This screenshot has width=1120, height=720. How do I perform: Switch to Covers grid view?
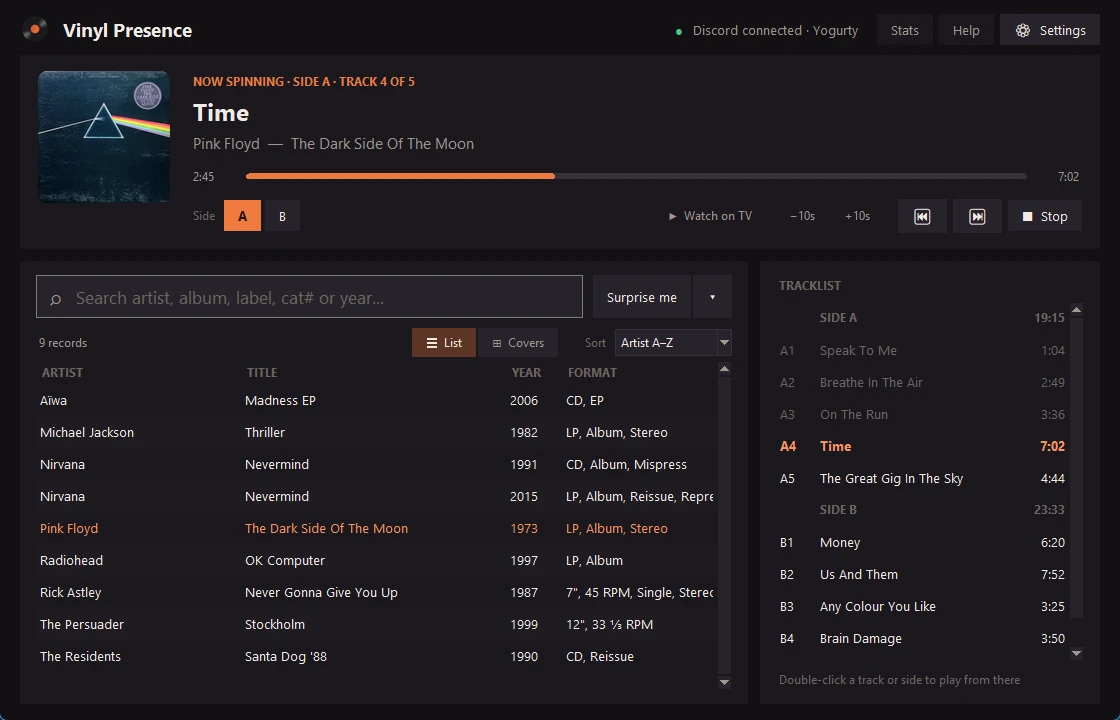click(x=518, y=343)
